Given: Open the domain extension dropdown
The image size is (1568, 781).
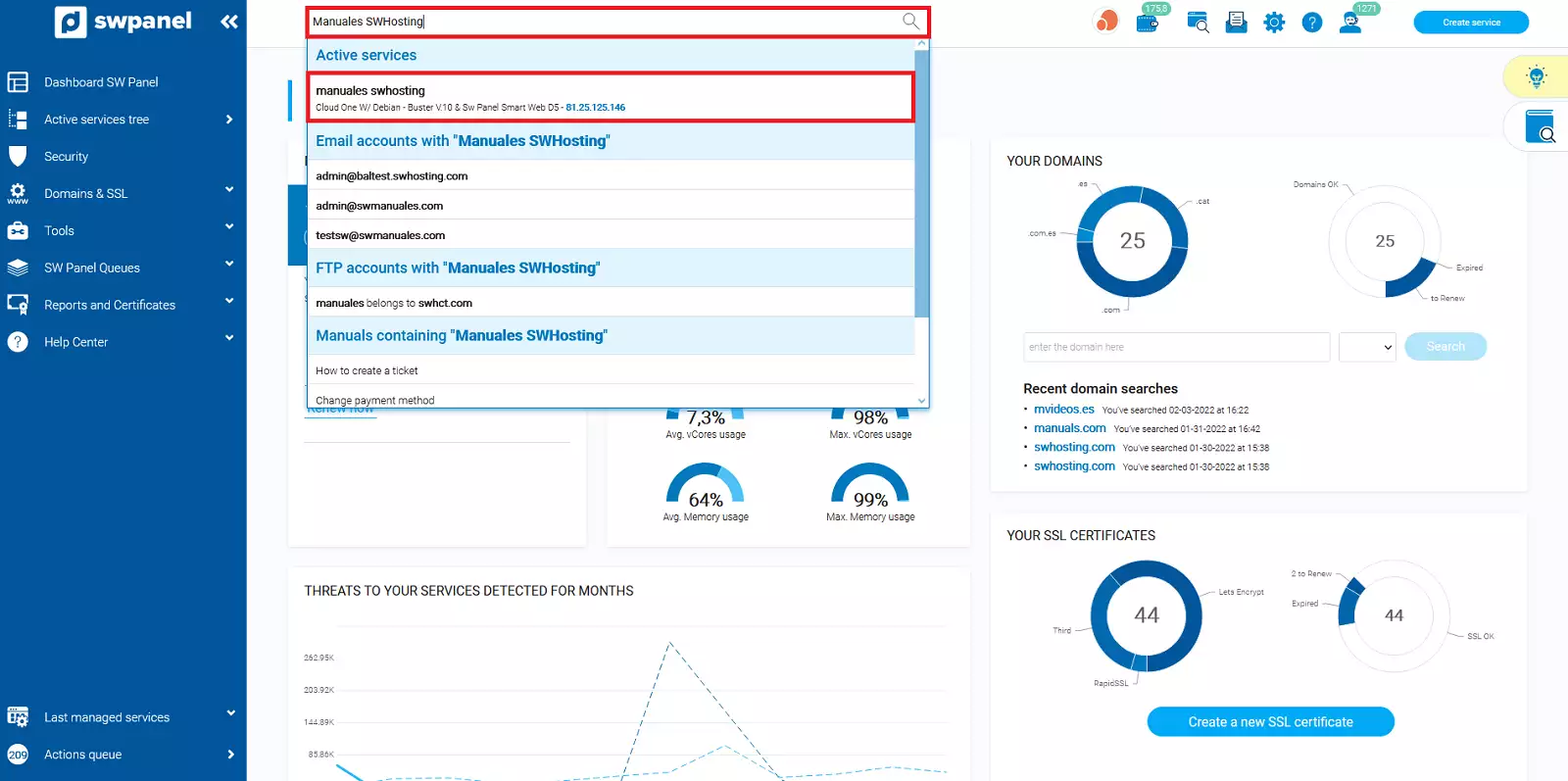Looking at the screenshot, I should (1367, 347).
